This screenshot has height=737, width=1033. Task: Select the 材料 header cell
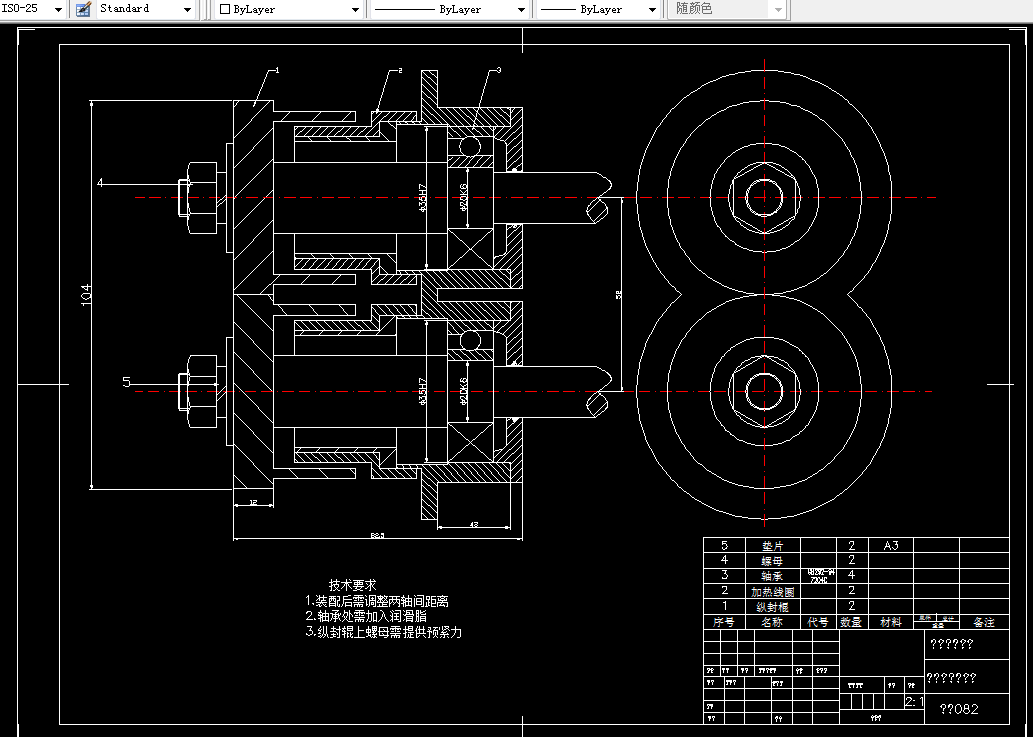click(x=891, y=622)
